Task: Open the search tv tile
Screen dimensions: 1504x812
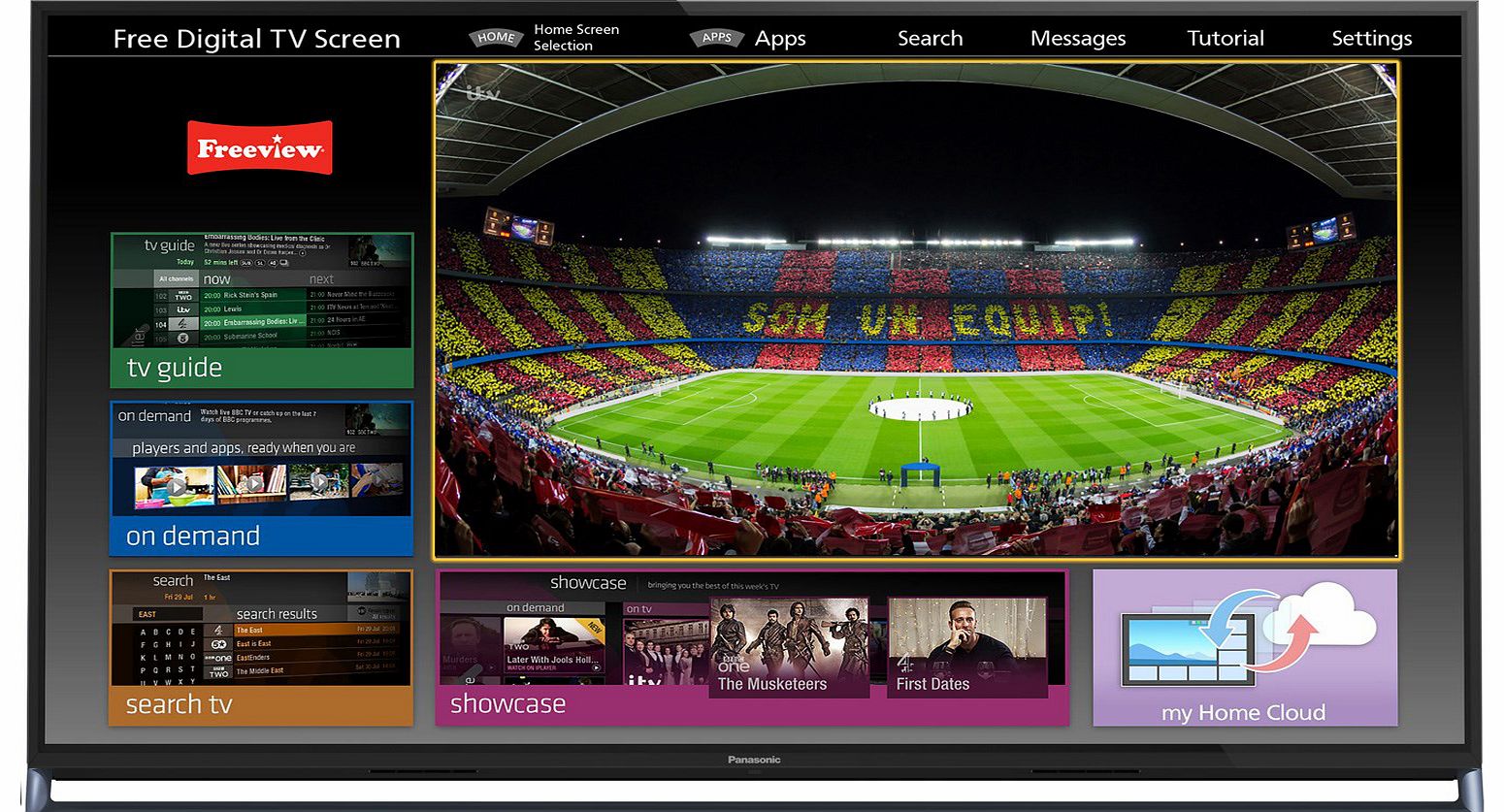Action: coord(261,647)
